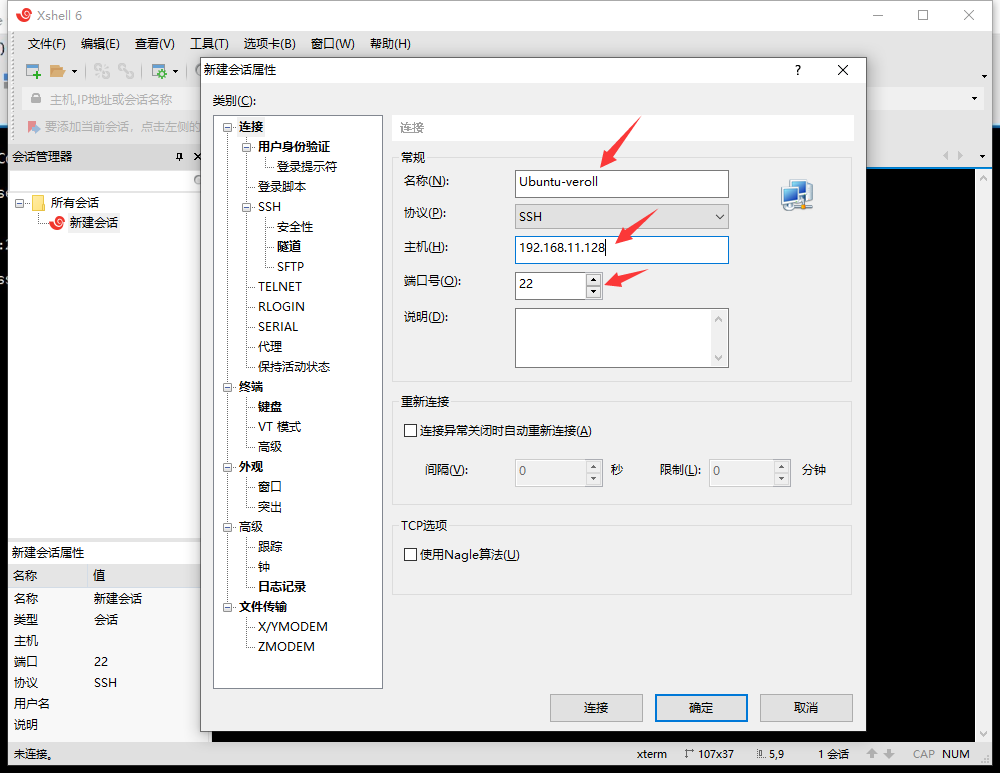This screenshot has width=1000, height=773.
Task: Open the 窗口(W) menu
Action: (332, 43)
